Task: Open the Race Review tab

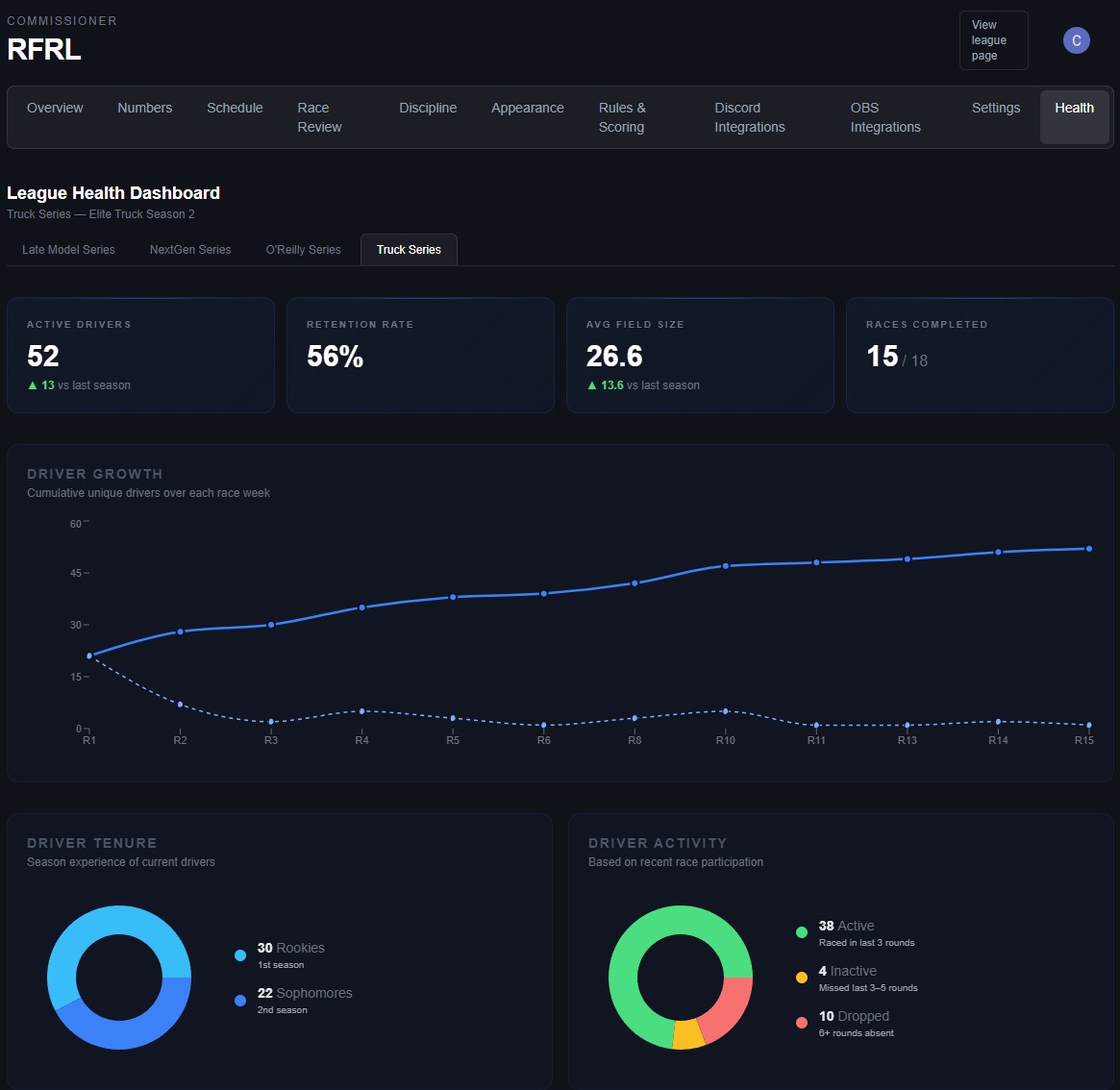Action: pos(319,117)
